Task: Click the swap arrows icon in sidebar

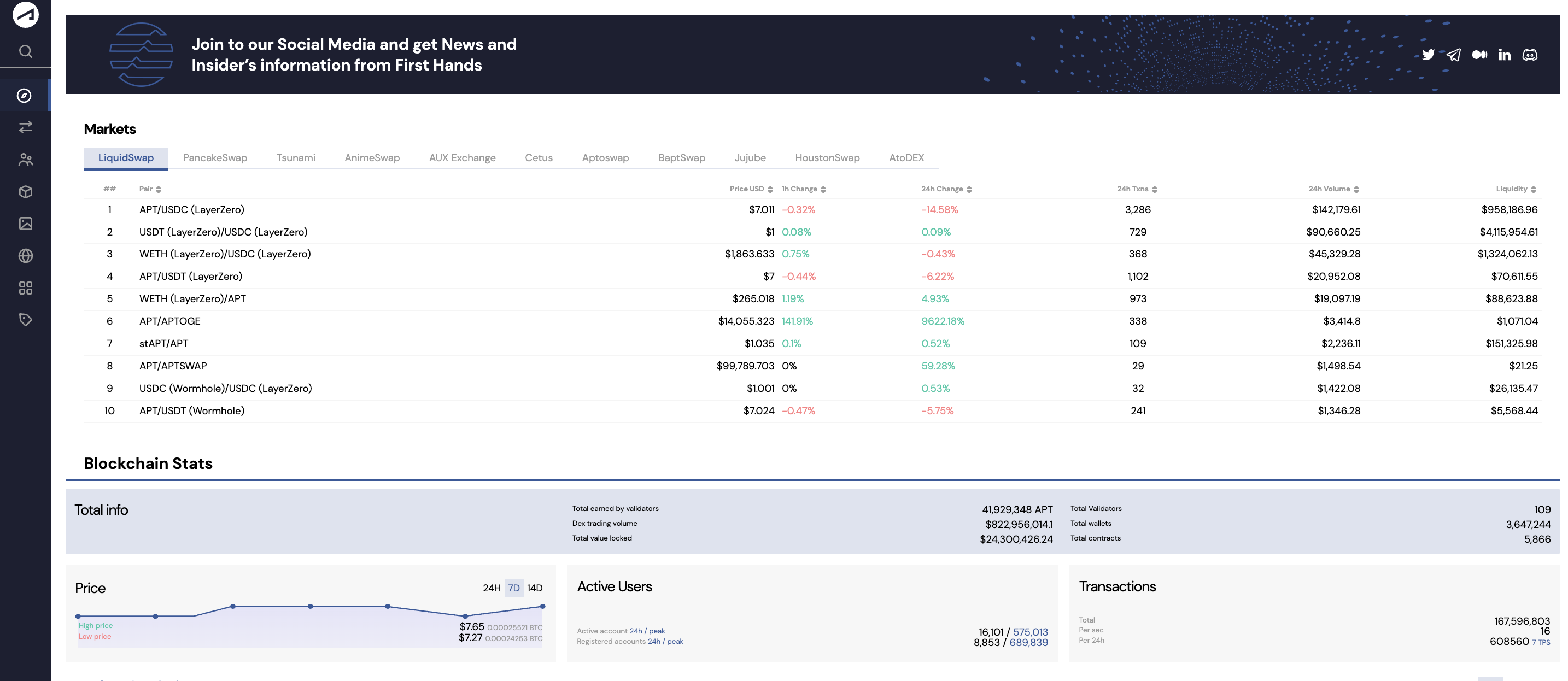Action: coord(25,127)
